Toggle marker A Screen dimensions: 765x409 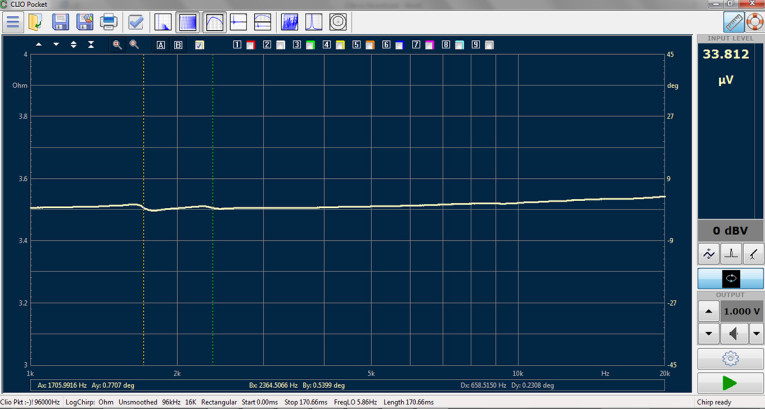point(161,45)
